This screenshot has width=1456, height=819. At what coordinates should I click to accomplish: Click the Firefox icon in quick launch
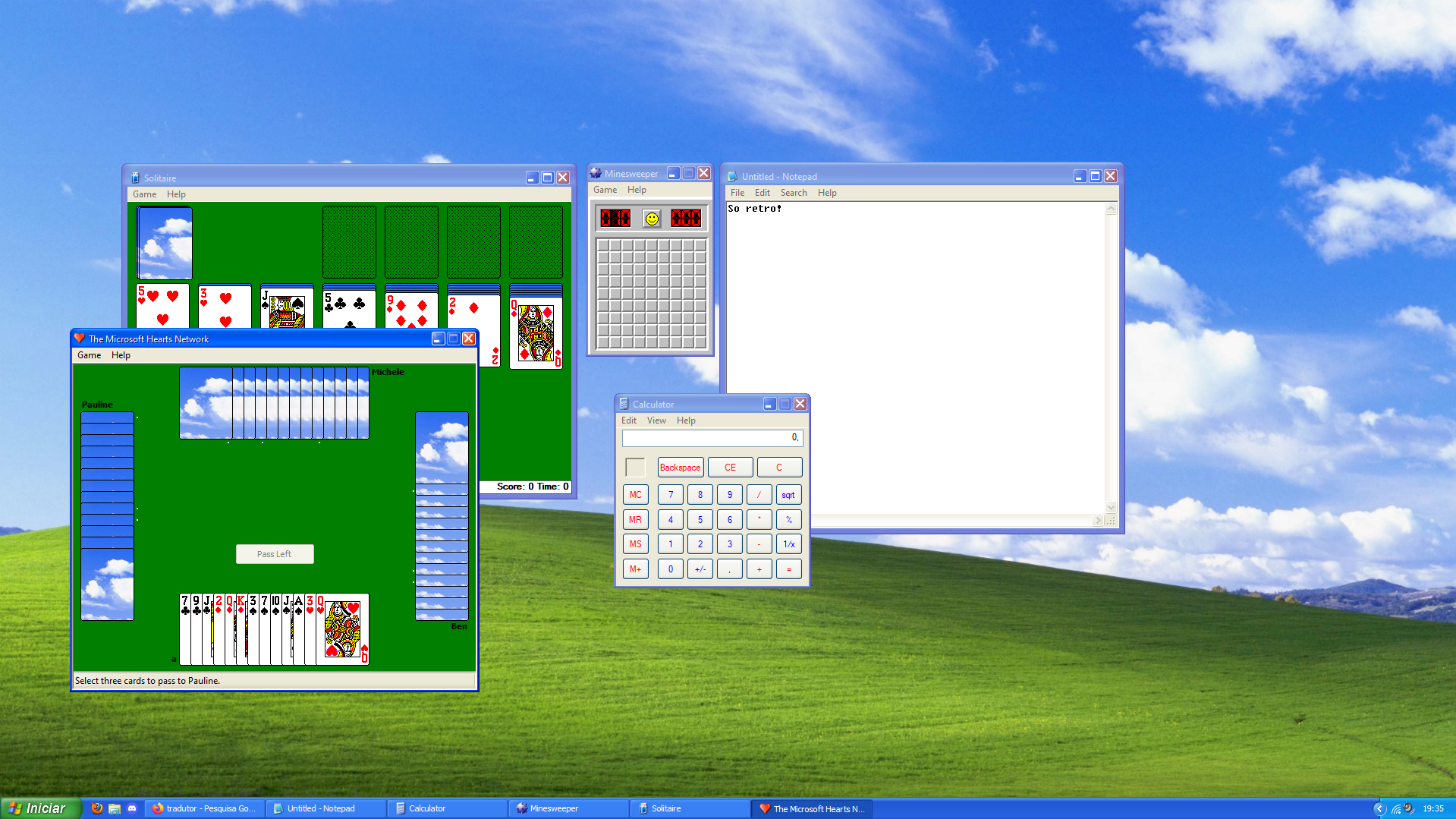click(97, 808)
